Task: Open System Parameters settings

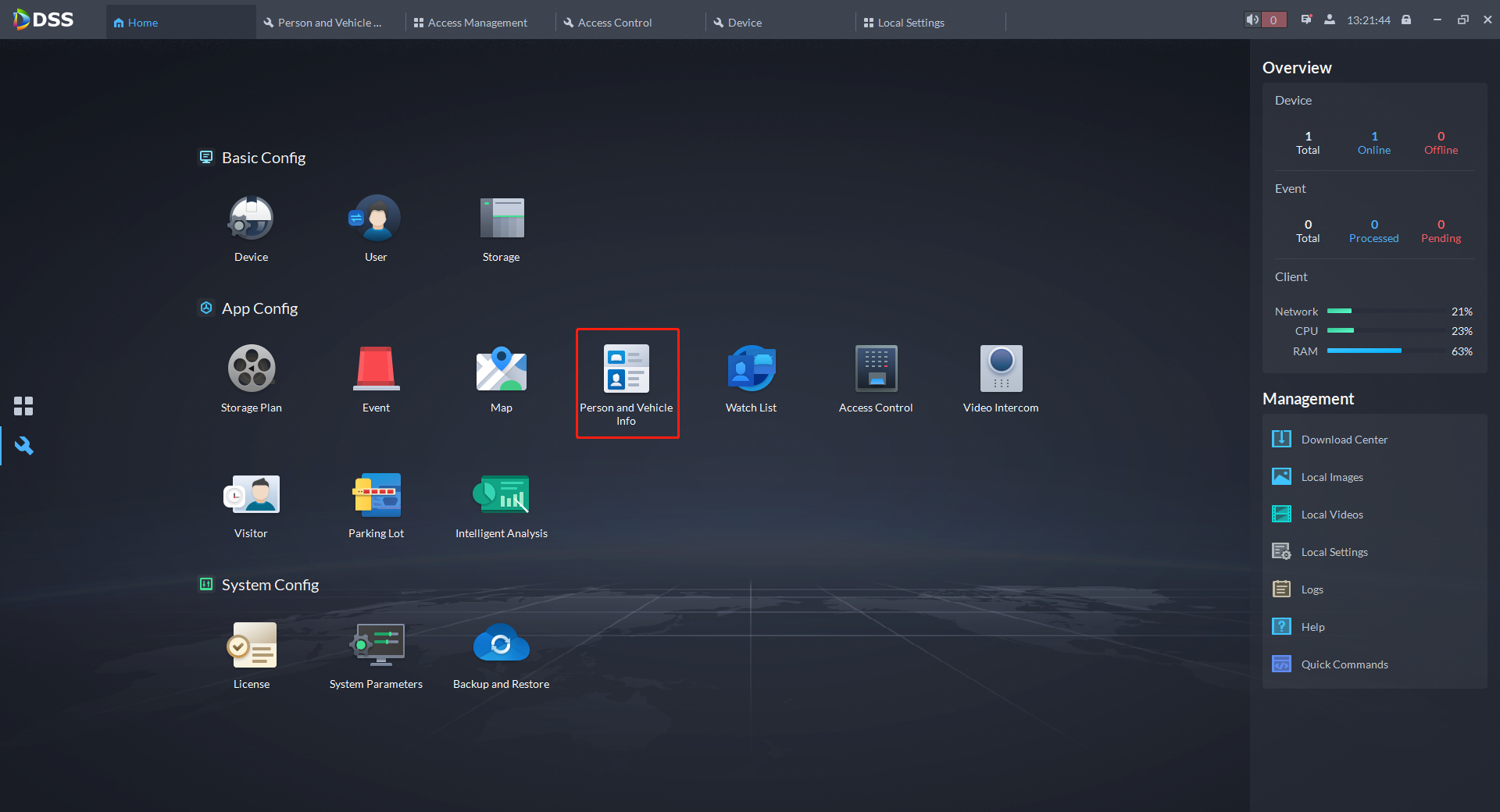Action: tap(376, 646)
